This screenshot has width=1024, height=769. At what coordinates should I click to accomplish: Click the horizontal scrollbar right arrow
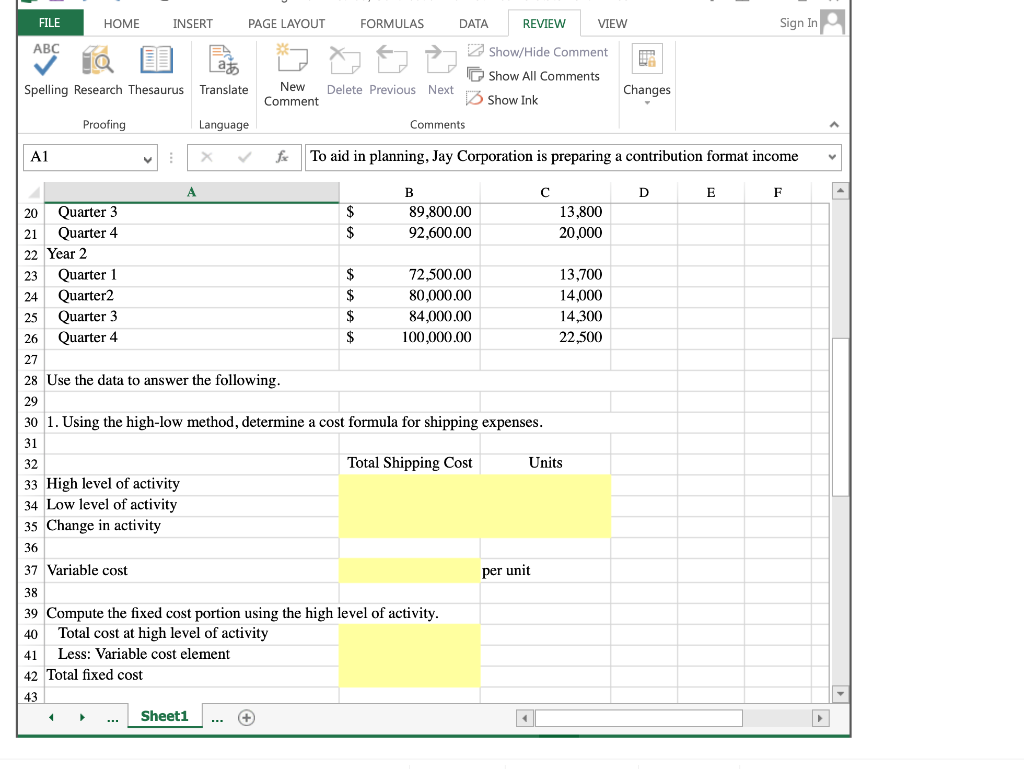[820, 719]
